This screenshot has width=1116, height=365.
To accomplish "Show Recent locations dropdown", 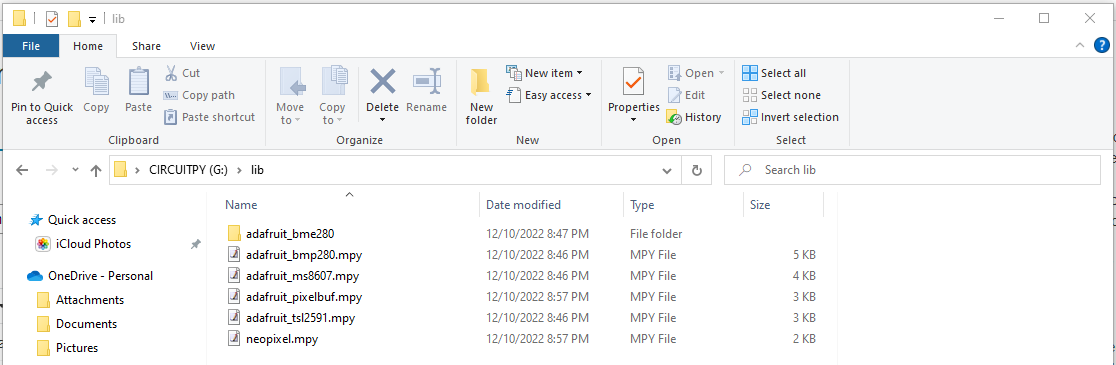I will [x=75, y=171].
